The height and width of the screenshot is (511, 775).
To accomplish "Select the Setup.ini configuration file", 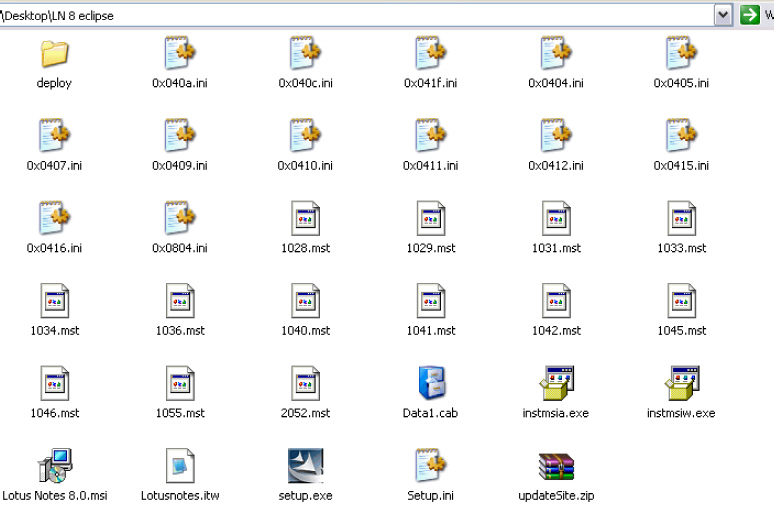I will [431, 465].
